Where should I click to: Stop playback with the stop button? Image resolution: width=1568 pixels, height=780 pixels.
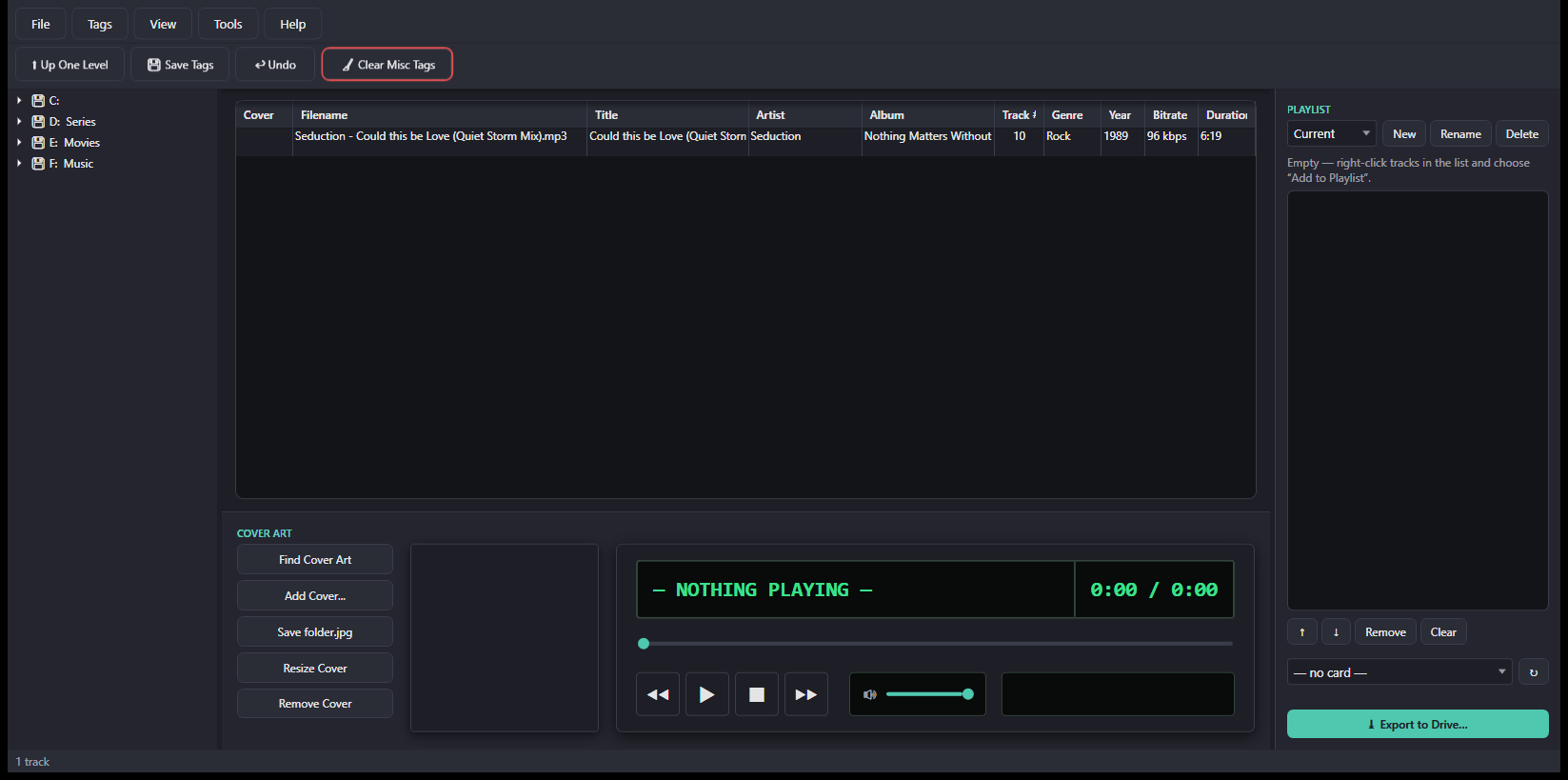[x=757, y=694]
